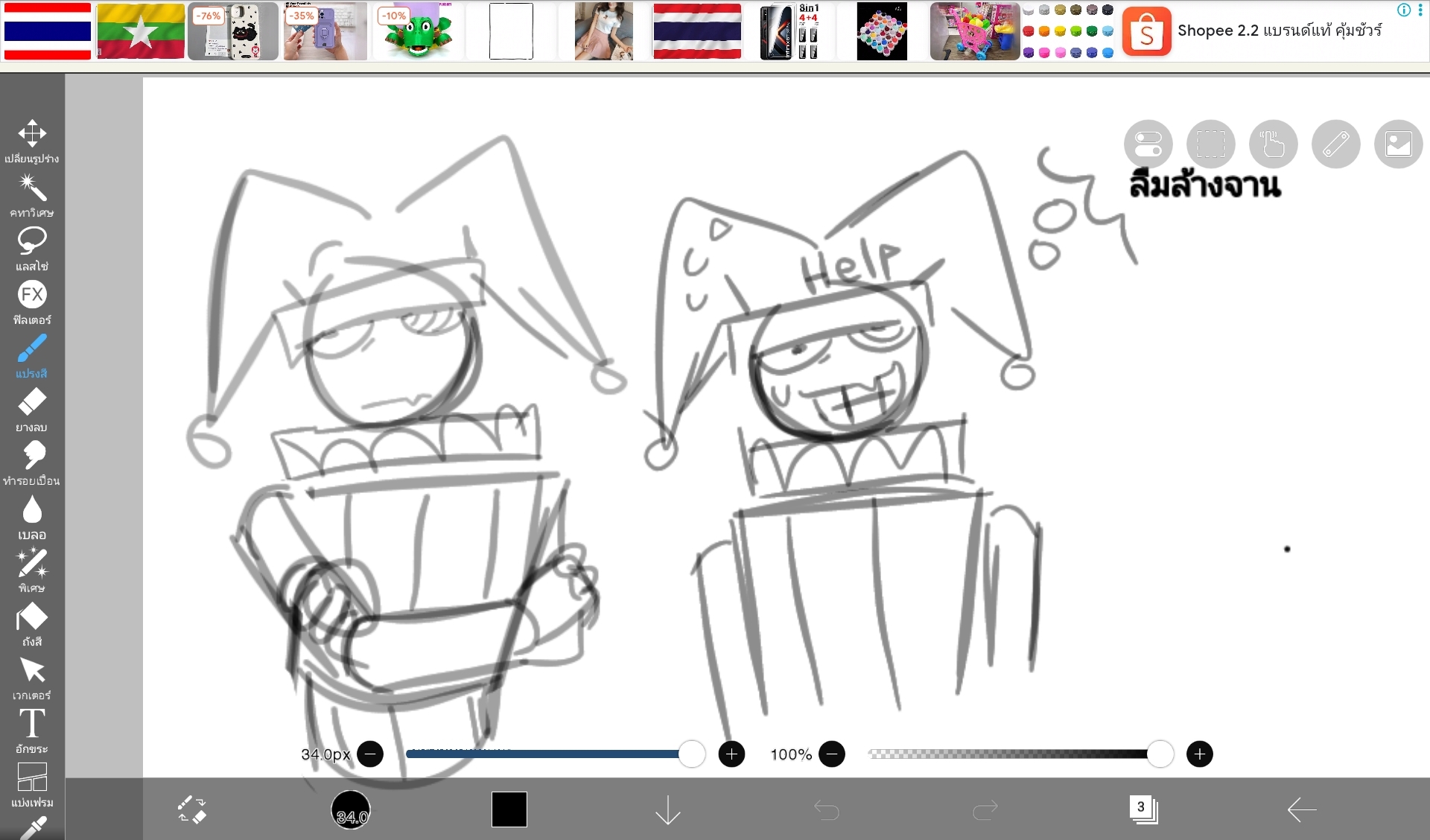Image resolution: width=1430 pixels, height=840 pixels.
Task: Toggle brush and eraser switch
Action: point(192,809)
